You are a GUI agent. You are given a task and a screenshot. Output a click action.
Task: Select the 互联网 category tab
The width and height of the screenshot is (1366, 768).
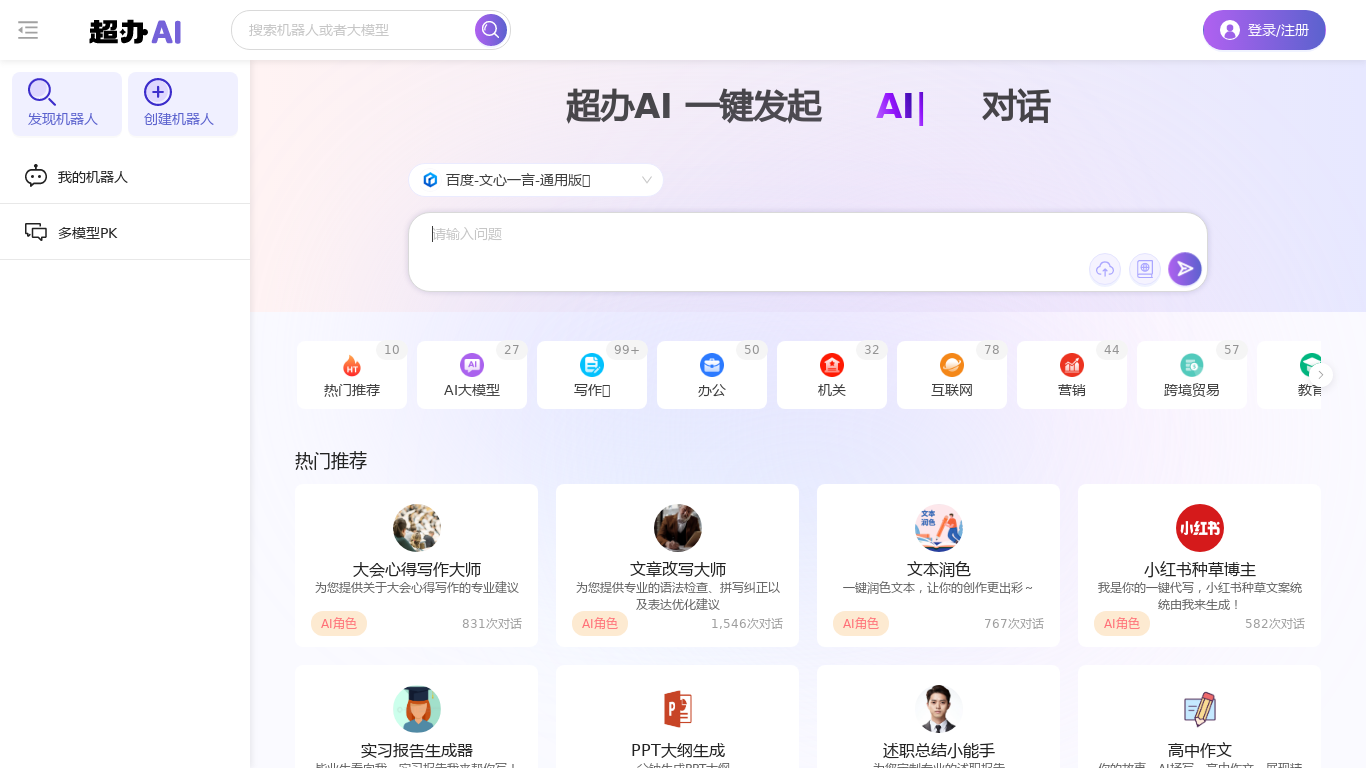[951, 375]
